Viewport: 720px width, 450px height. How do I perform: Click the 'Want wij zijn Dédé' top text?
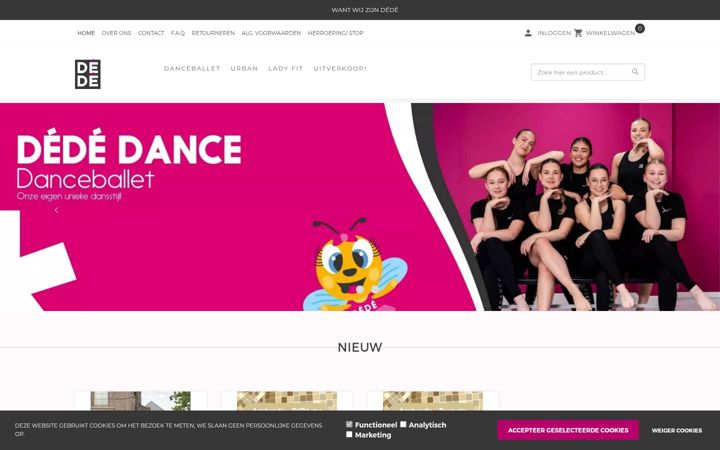point(365,10)
